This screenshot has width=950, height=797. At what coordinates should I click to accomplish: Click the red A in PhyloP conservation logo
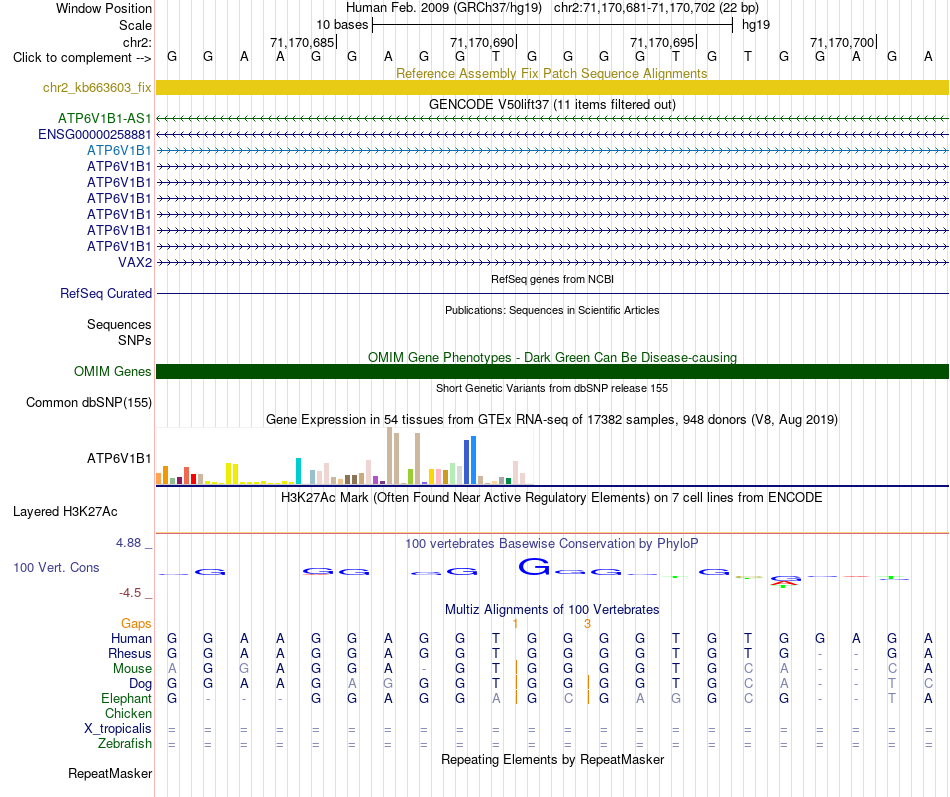point(784,582)
